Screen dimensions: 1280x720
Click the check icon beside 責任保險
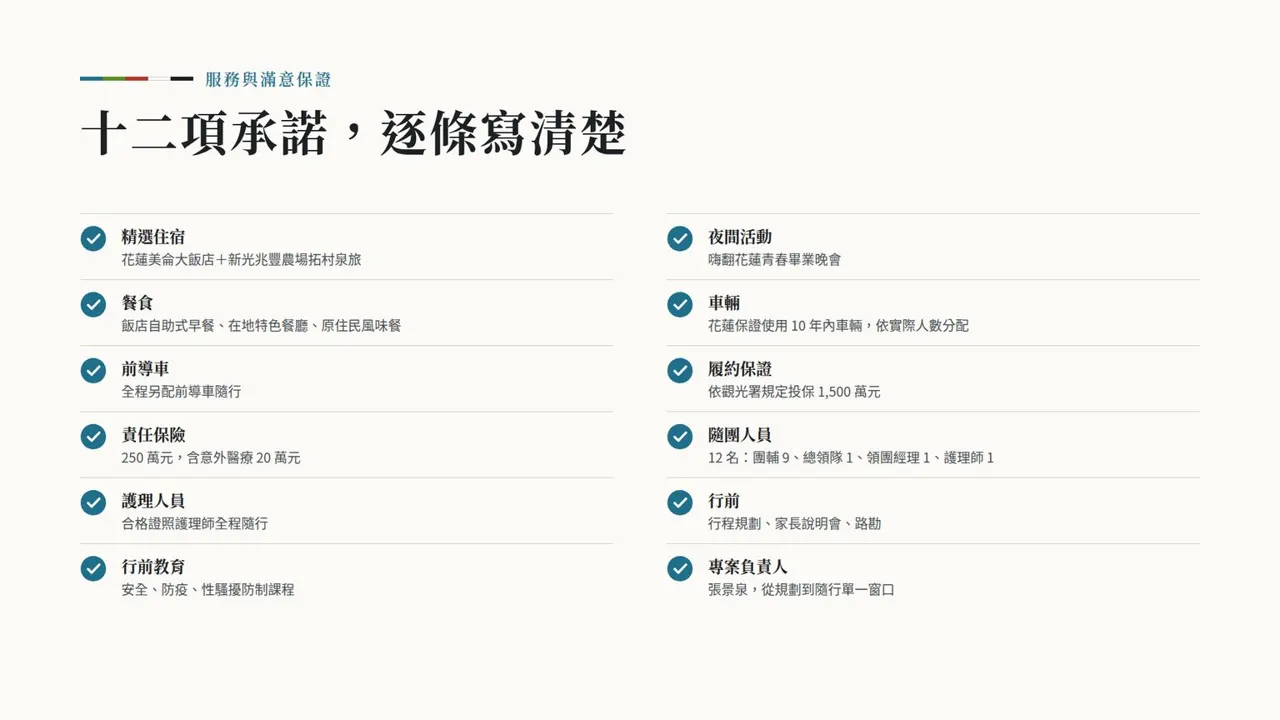(x=93, y=436)
